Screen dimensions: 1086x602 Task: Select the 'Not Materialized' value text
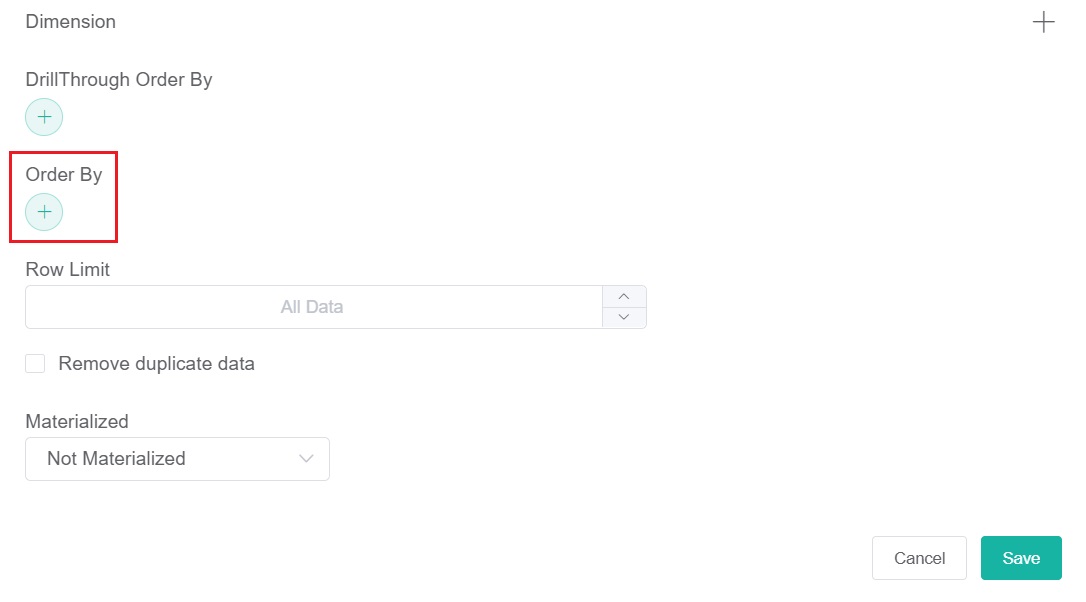coord(116,459)
